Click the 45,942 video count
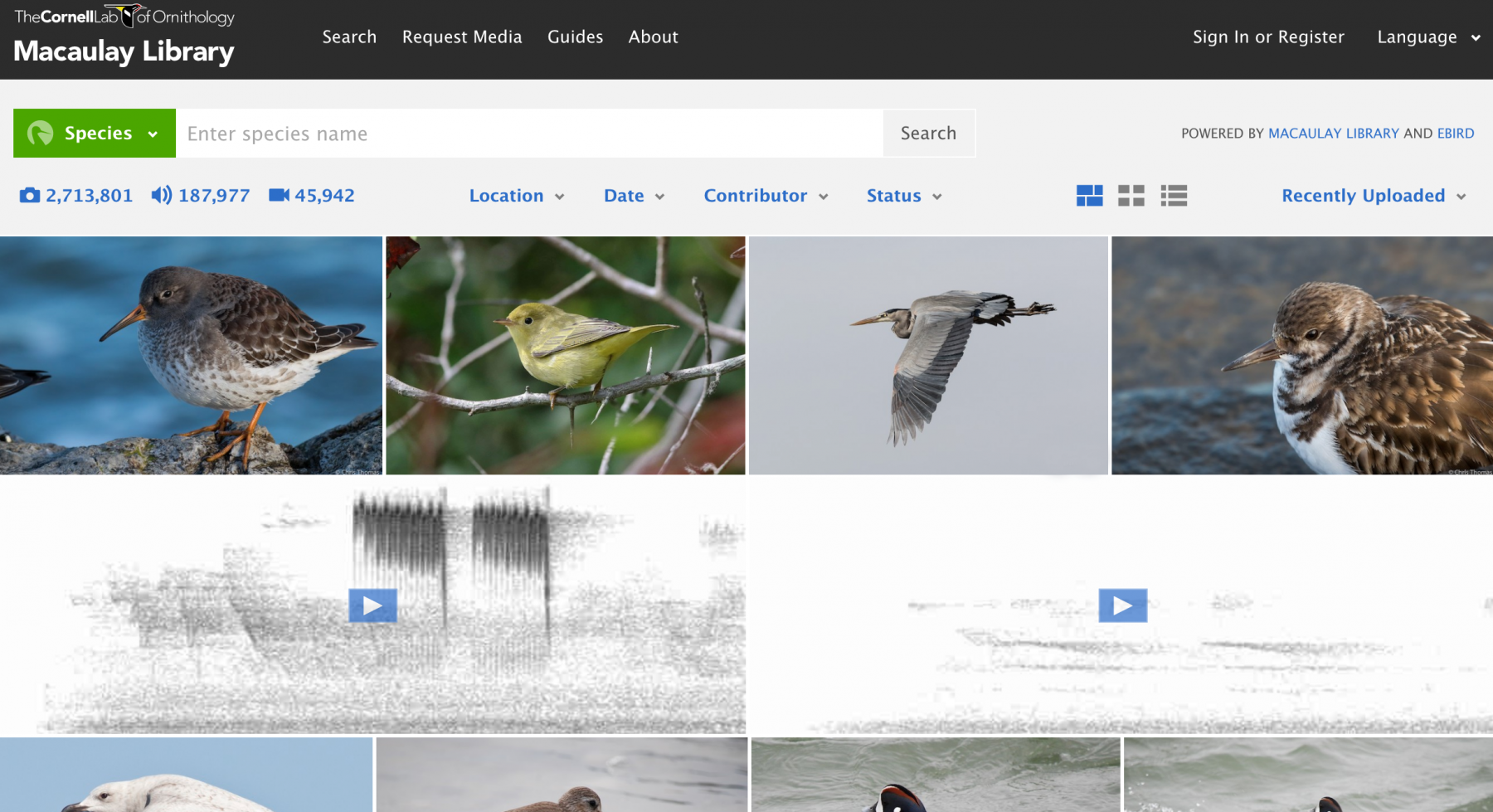Viewport: 1493px width, 812px height. tap(324, 196)
